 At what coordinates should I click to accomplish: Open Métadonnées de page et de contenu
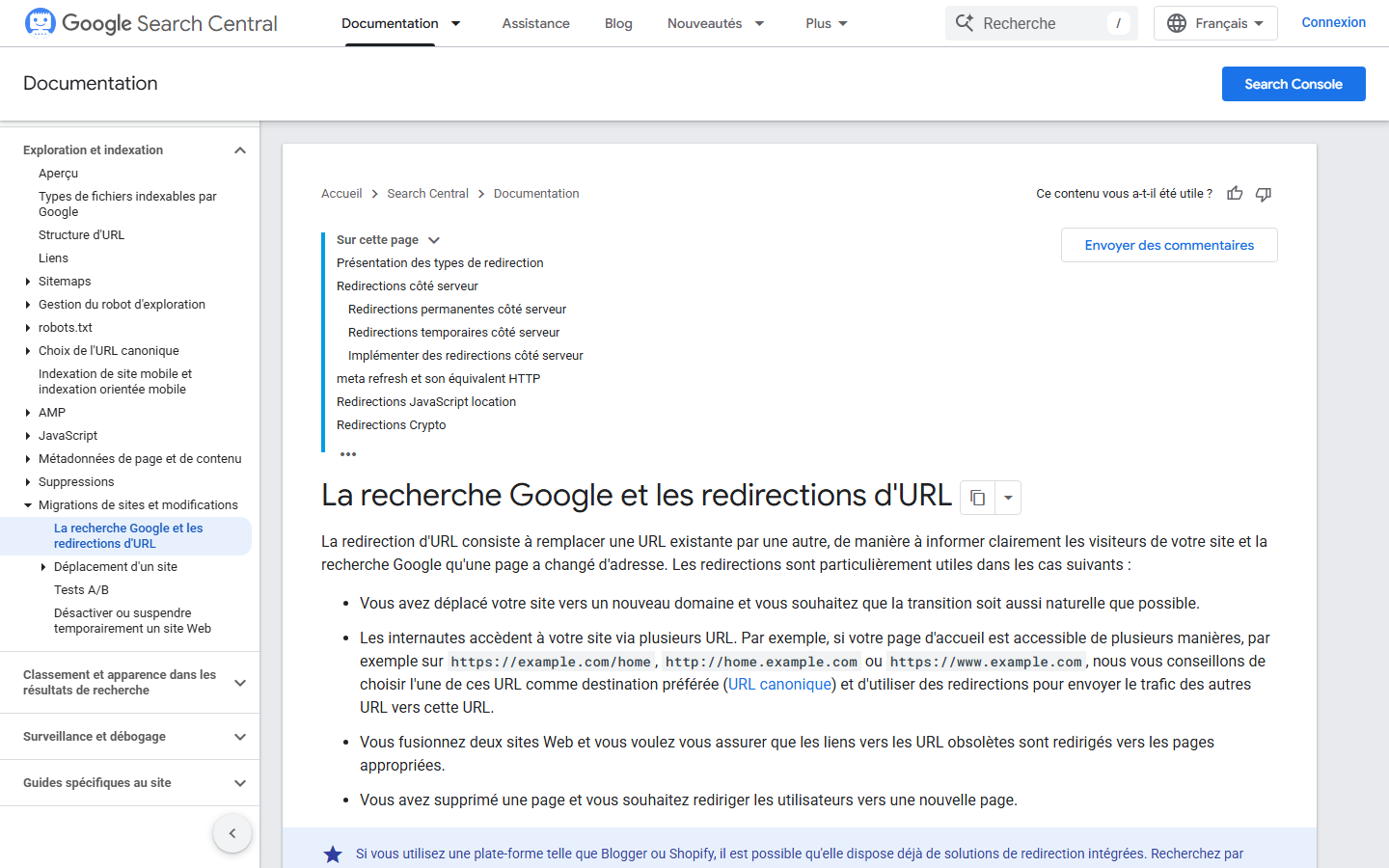point(140,459)
